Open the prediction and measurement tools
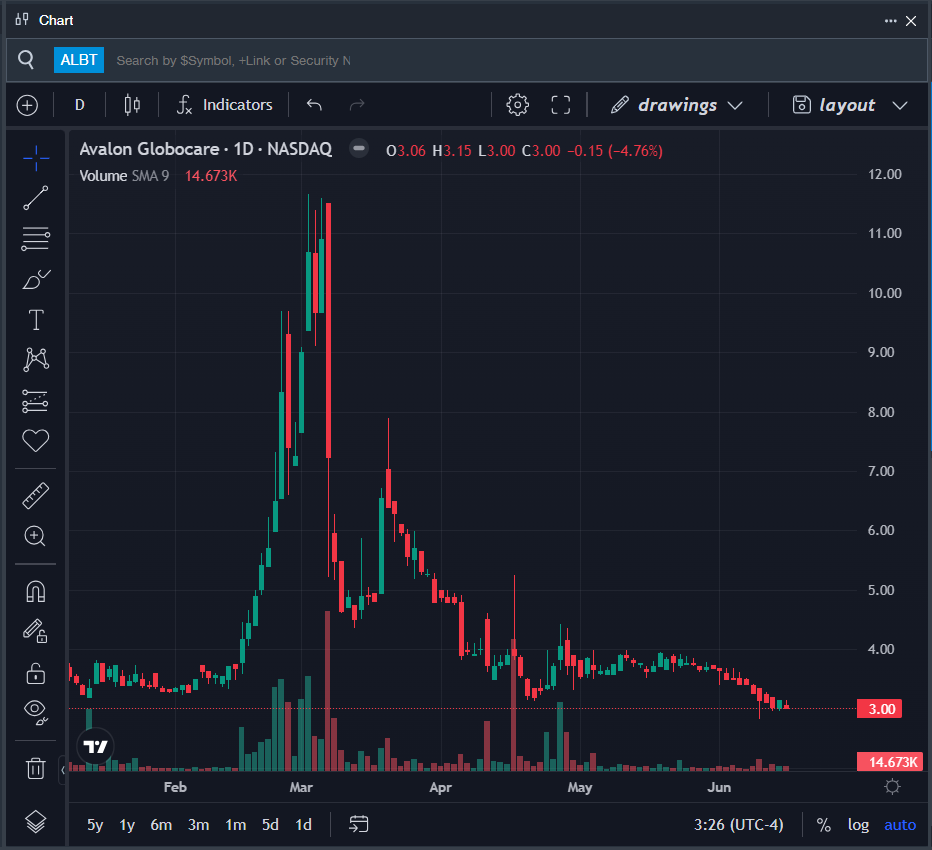Image resolution: width=932 pixels, height=850 pixels. (x=36, y=401)
